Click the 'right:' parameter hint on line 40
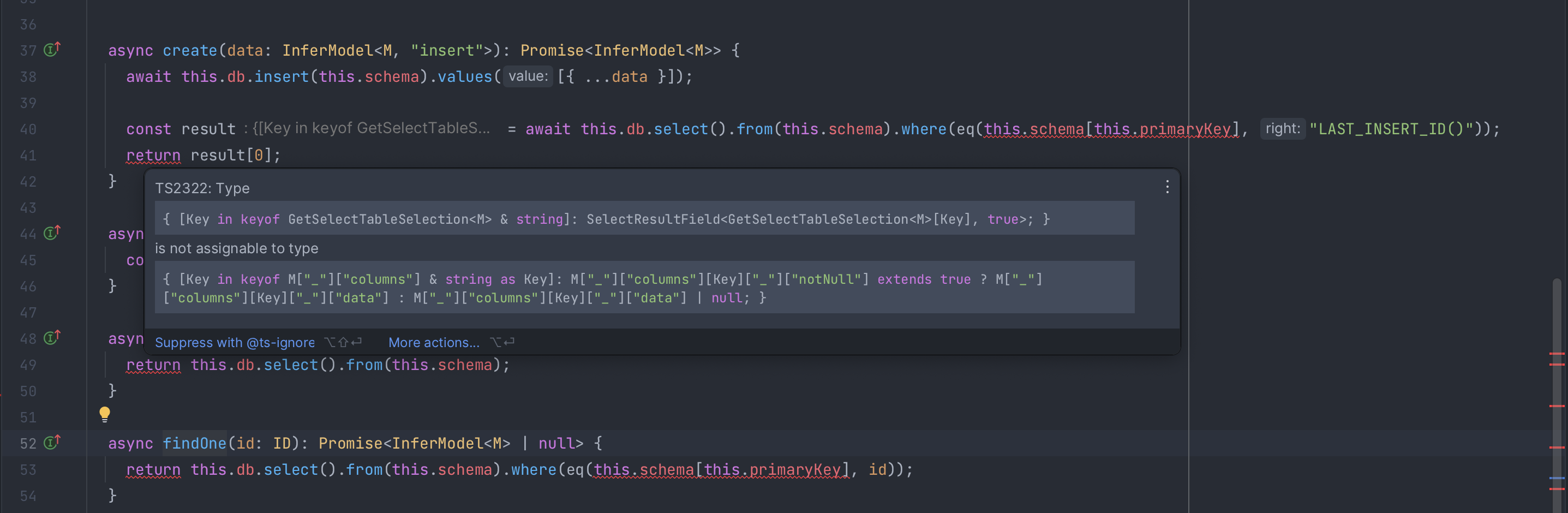Screen dimensions: 1568x513 pyautogui.click(x=1283, y=128)
